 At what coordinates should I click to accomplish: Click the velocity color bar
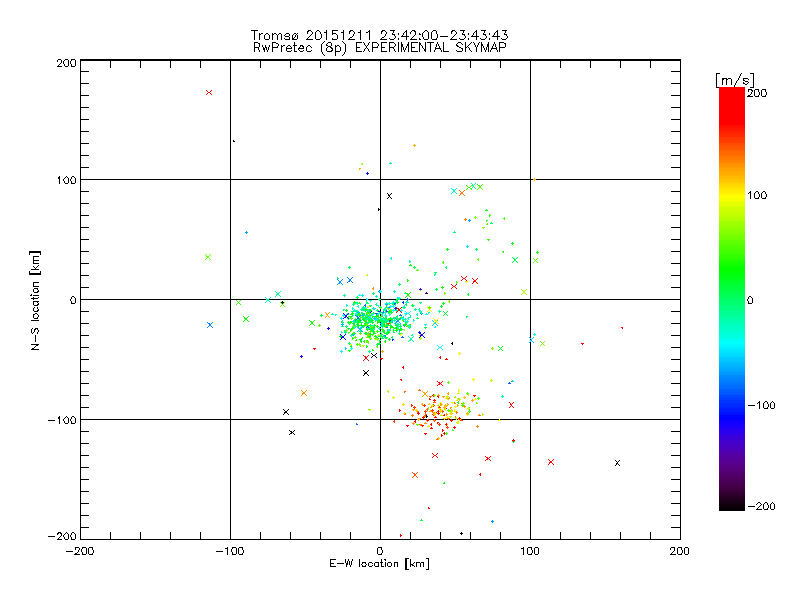click(x=732, y=299)
